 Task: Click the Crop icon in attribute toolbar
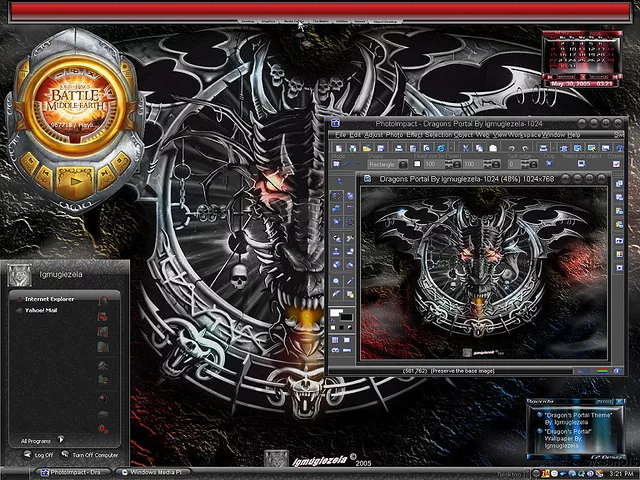(549, 164)
